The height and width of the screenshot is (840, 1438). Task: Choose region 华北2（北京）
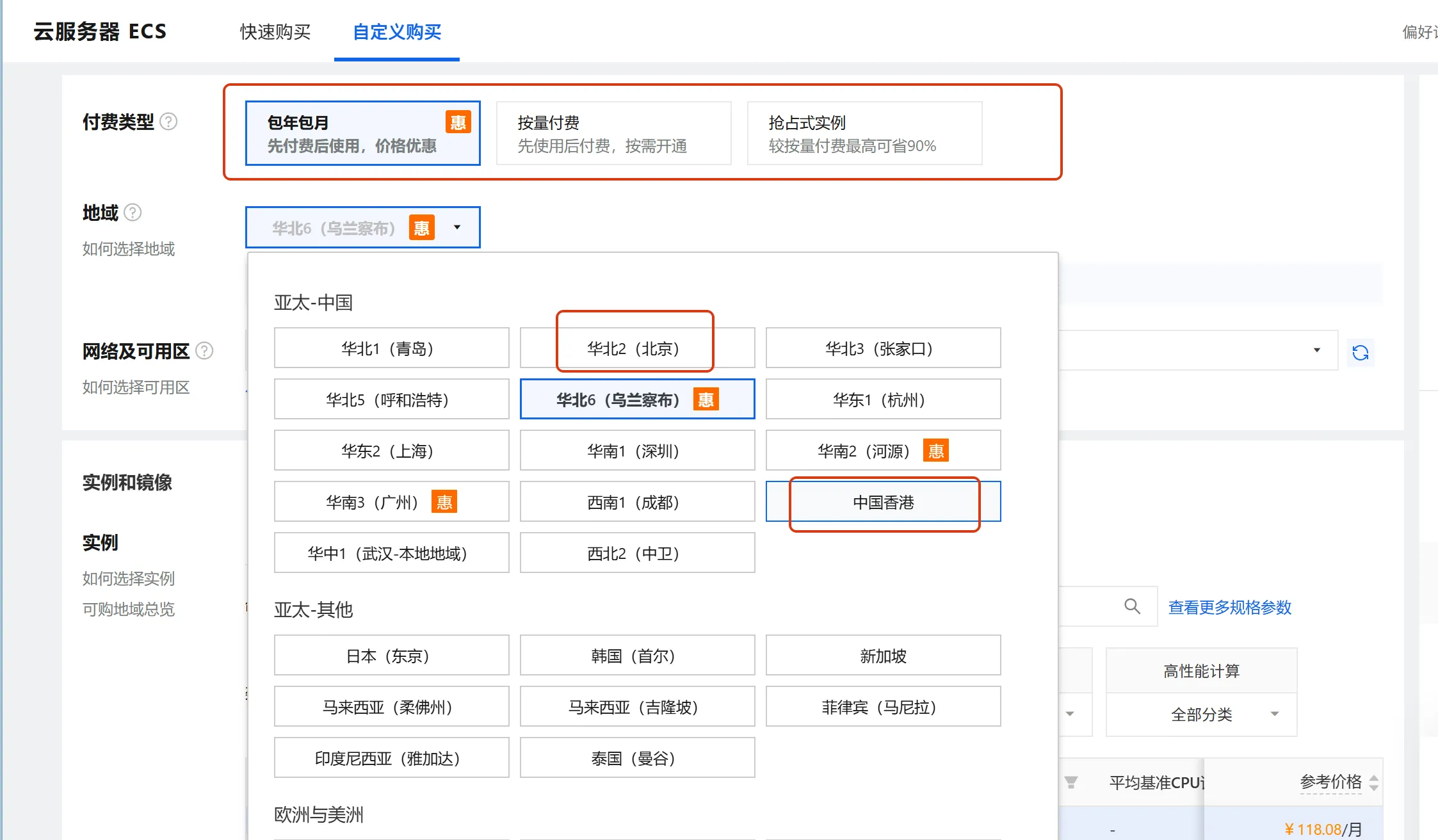pos(638,348)
